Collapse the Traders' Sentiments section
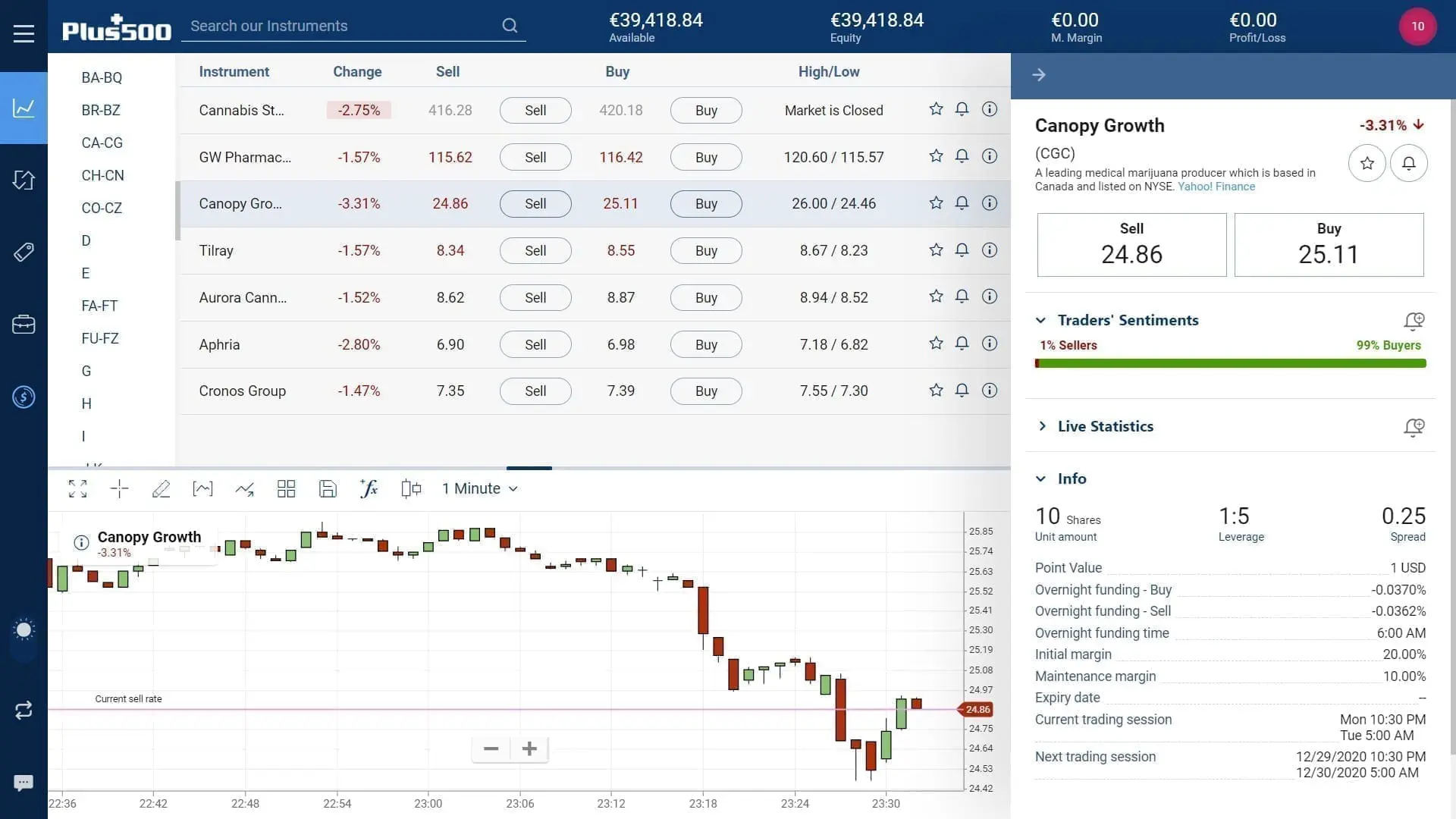Viewport: 1456px width, 819px height. 1043,320
